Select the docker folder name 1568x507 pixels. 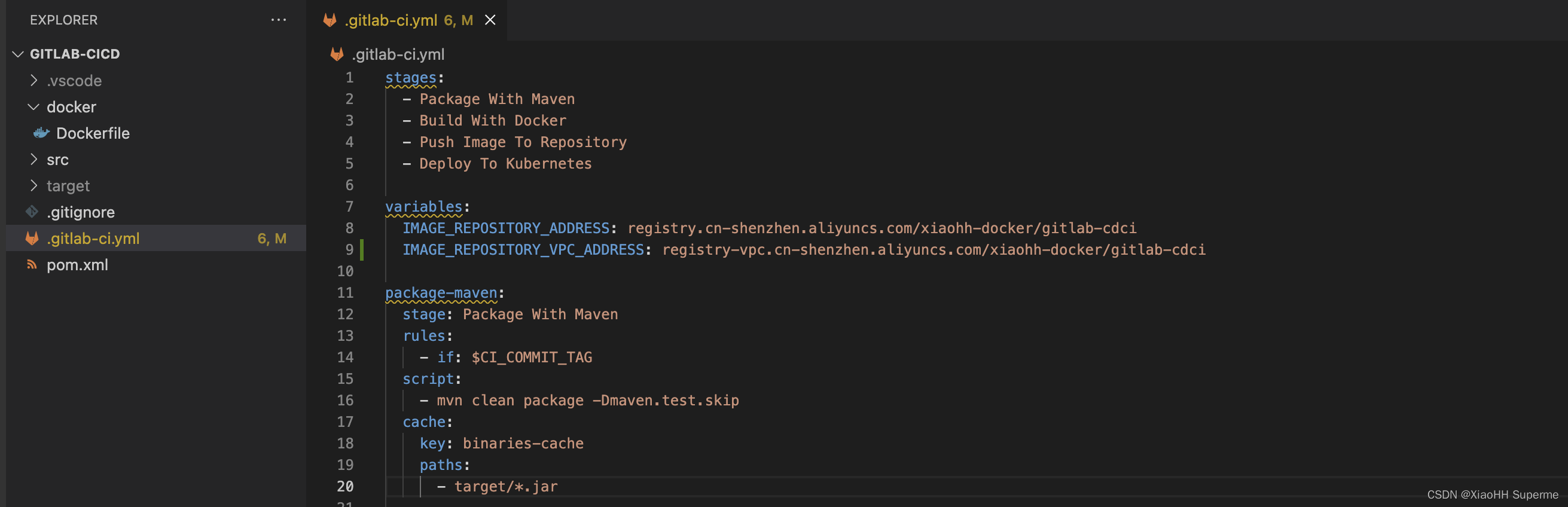(71, 107)
